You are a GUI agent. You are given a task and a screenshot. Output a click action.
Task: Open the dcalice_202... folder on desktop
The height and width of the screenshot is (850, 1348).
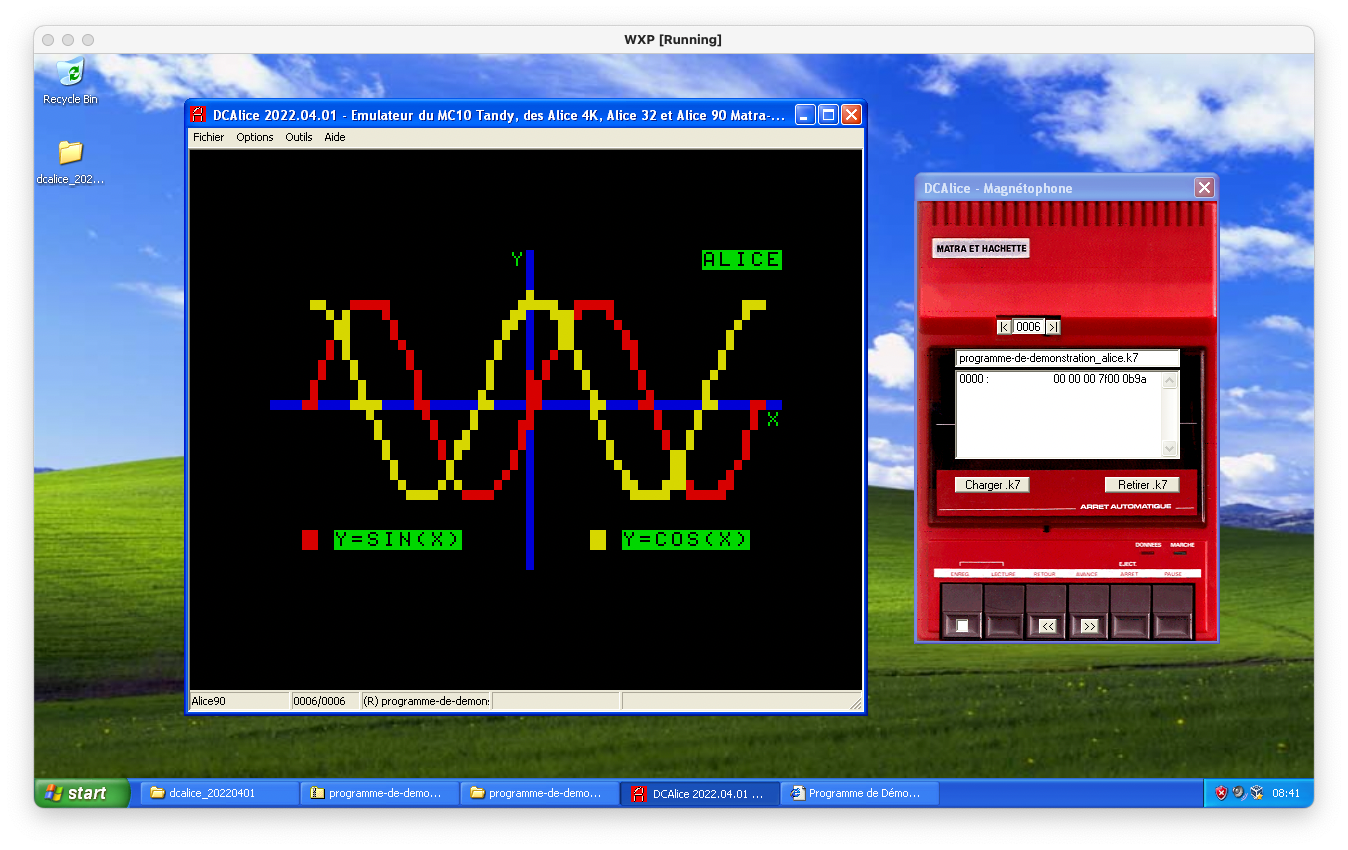click(70, 162)
